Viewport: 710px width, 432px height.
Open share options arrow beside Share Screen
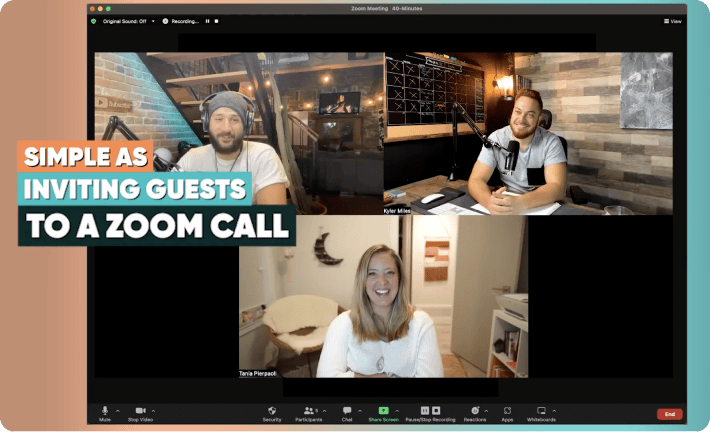(x=397, y=411)
